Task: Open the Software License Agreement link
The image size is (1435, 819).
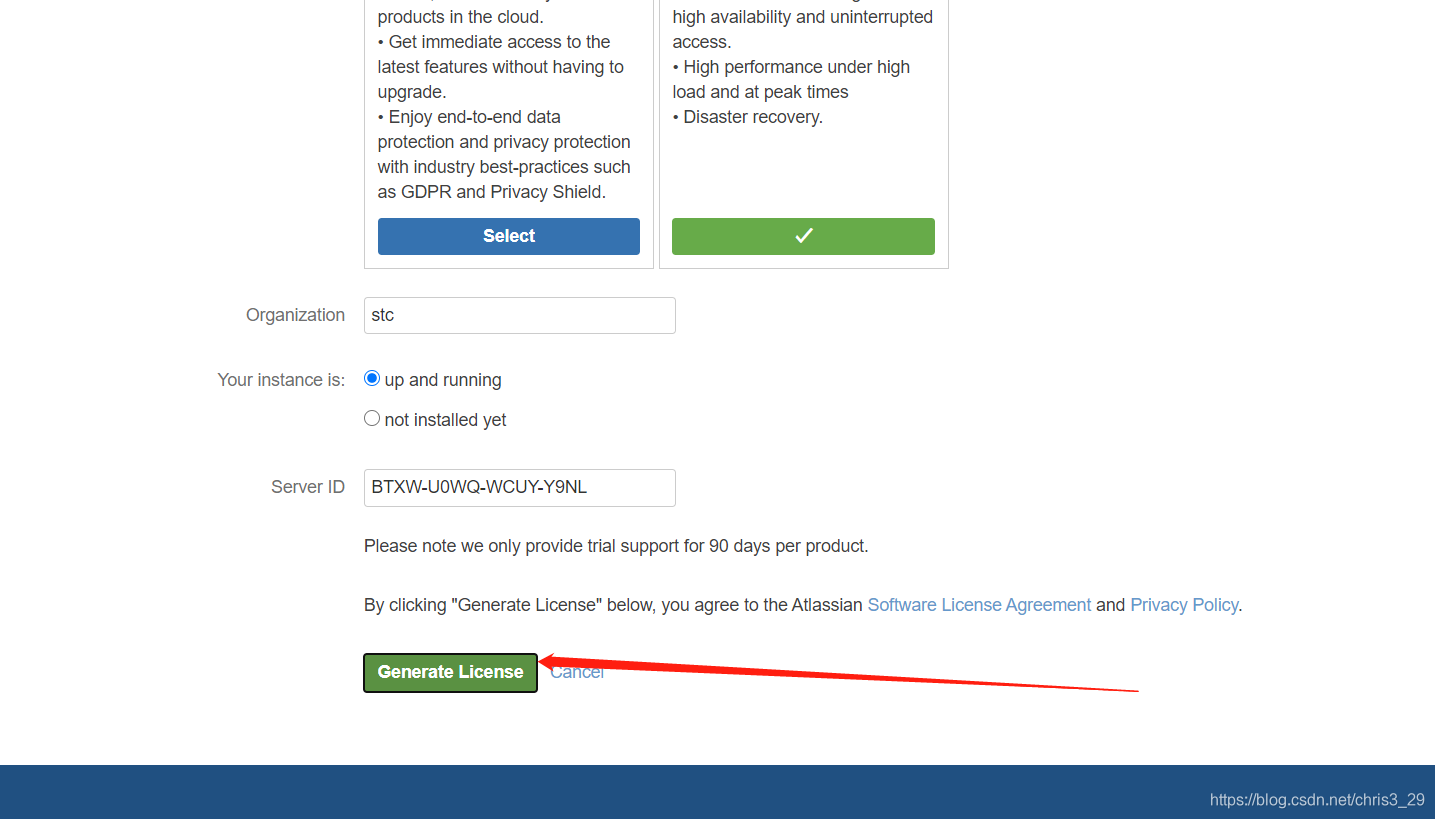Action: (979, 605)
